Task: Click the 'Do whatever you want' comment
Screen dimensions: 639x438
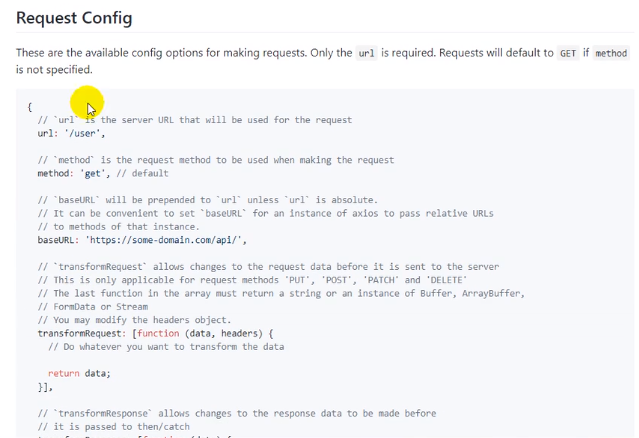Action: (166, 347)
